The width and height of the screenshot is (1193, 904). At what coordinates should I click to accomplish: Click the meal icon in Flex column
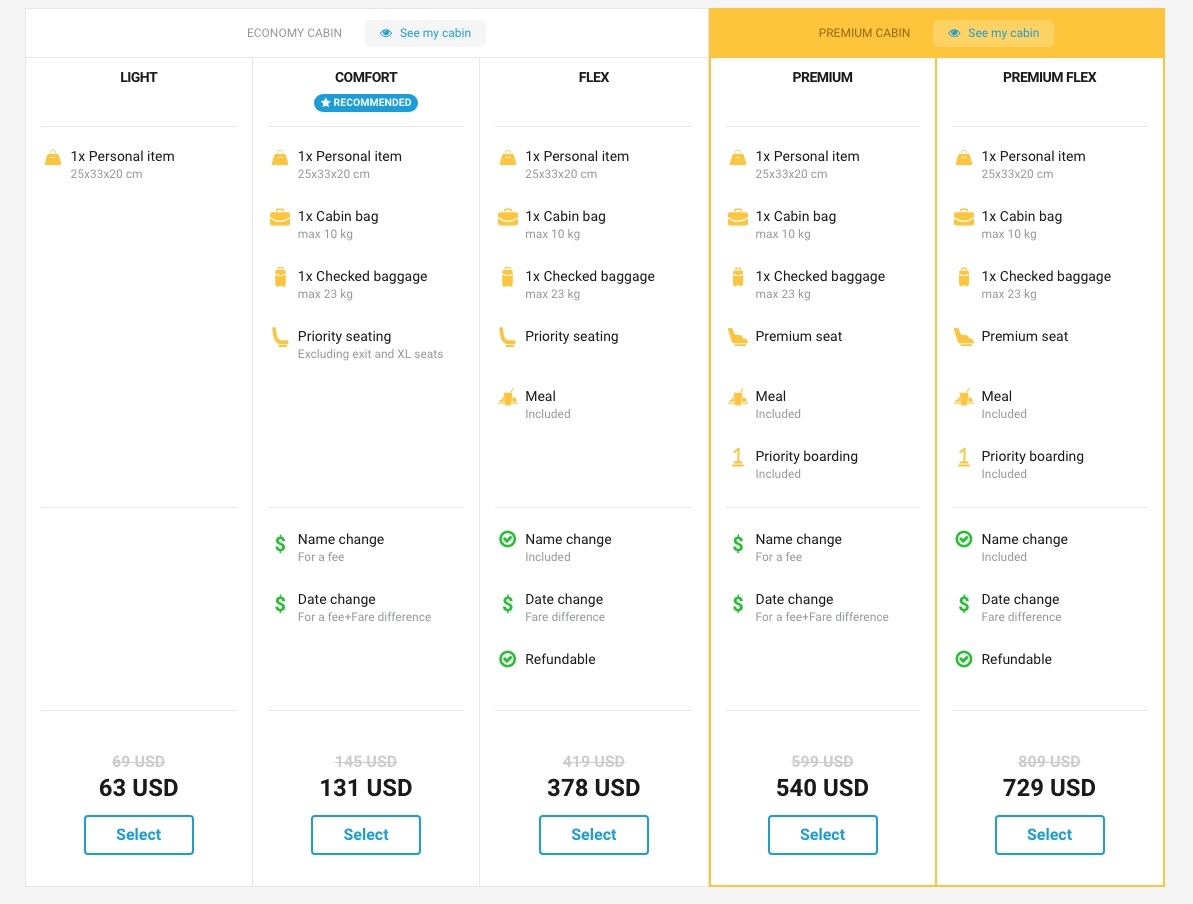[508, 397]
